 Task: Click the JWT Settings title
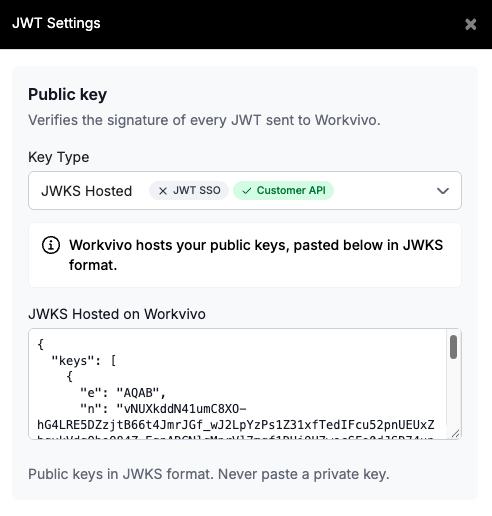pyautogui.click(x=56, y=23)
